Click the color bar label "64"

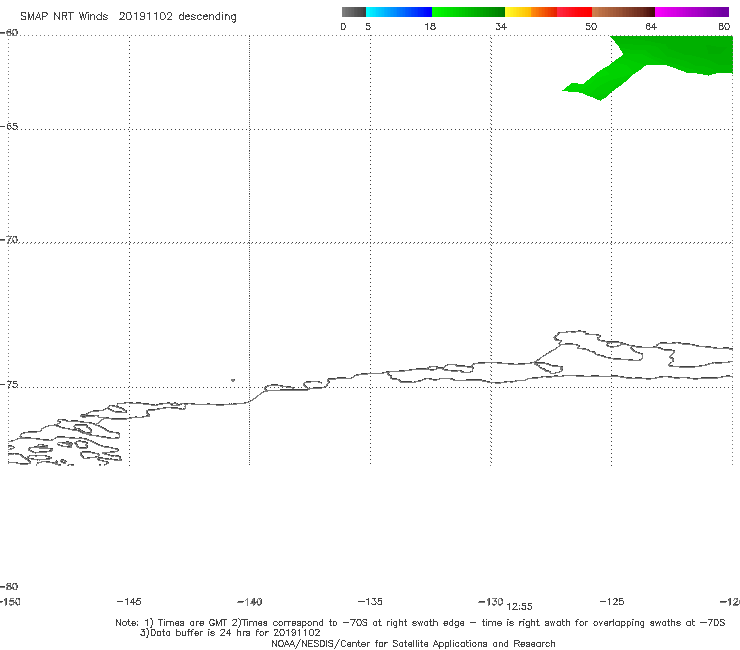pyautogui.click(x=651, y=27)
